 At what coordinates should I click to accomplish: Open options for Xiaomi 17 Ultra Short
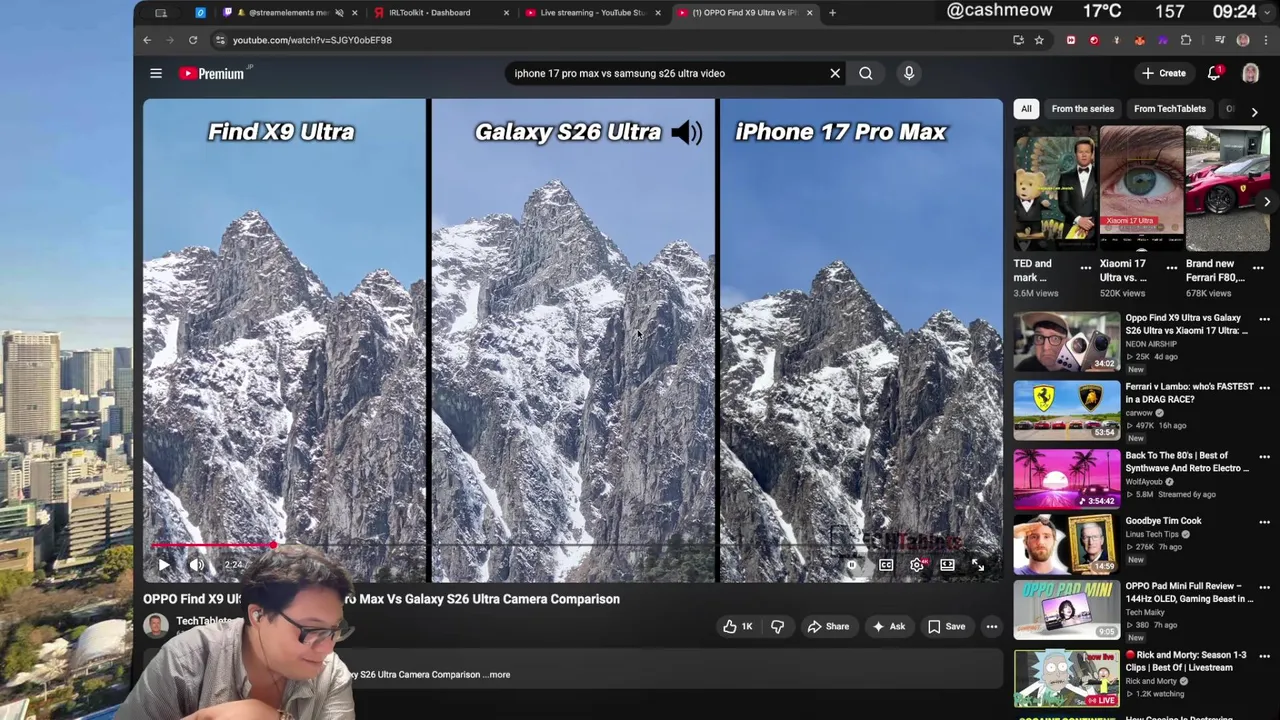pos(1172,268)
